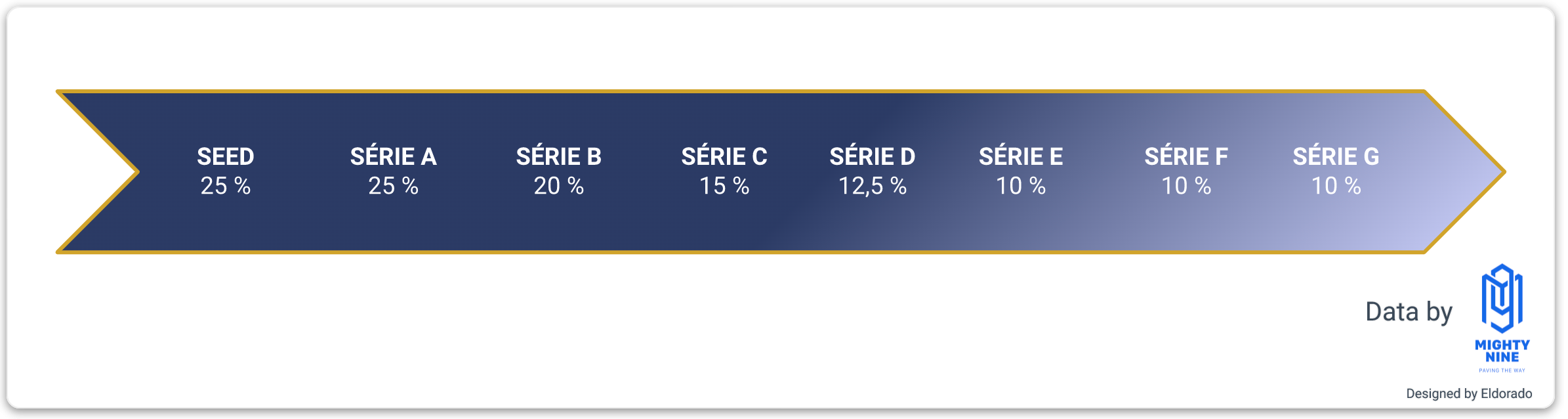Select the SEED stage label
The image size is (1568, 419).
(226, 157)
